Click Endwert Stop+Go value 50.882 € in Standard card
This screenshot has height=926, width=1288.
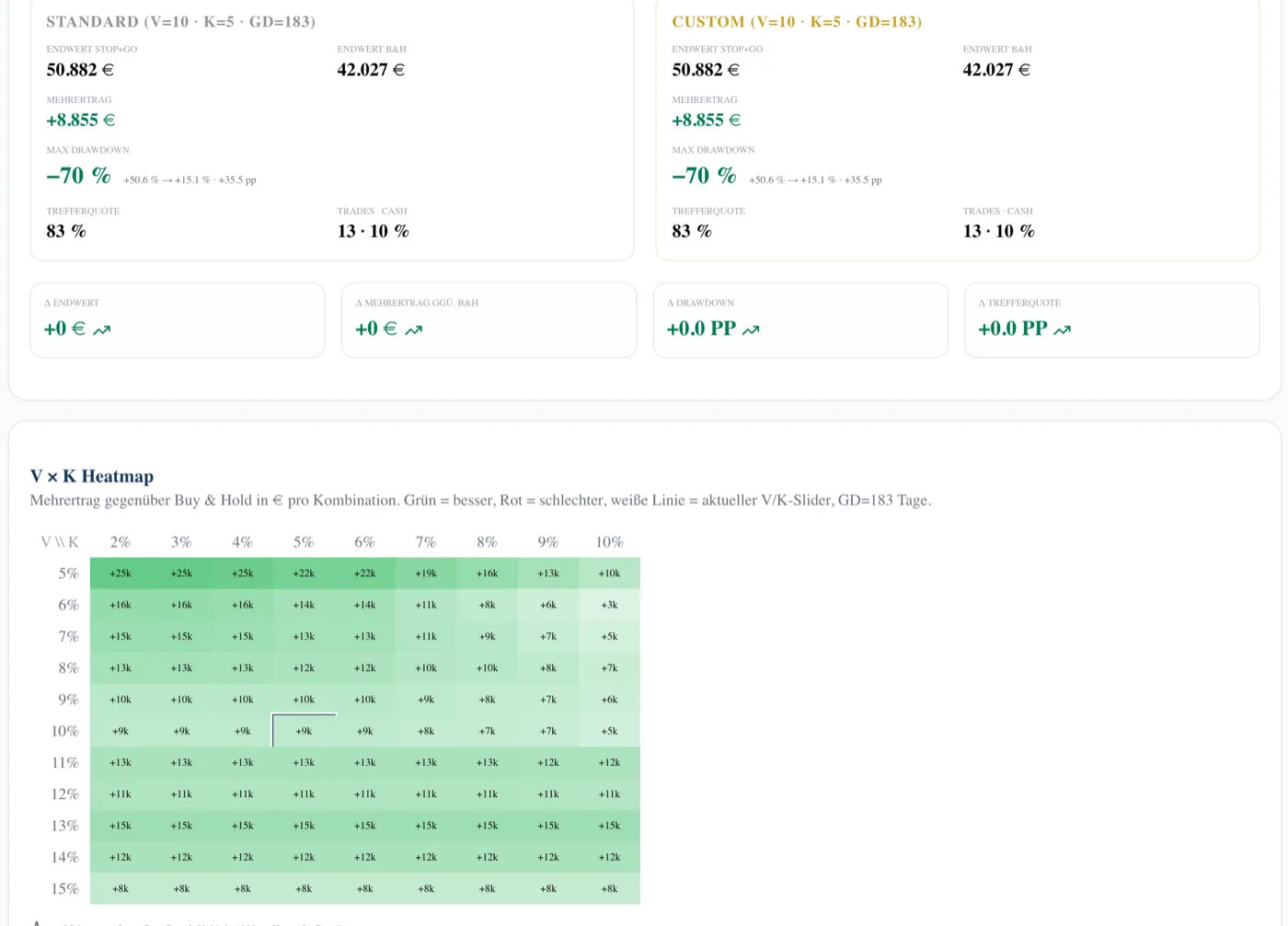[80, 70]
